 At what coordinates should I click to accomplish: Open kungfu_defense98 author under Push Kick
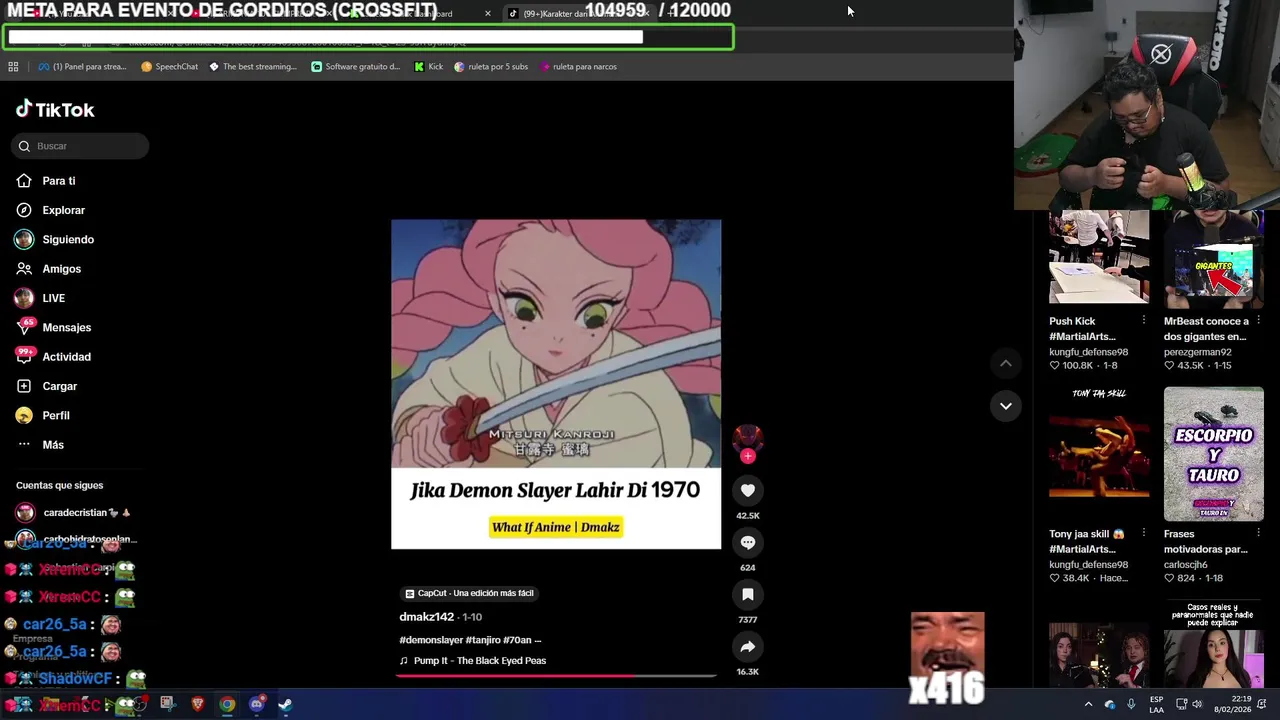pos(1088,352)
